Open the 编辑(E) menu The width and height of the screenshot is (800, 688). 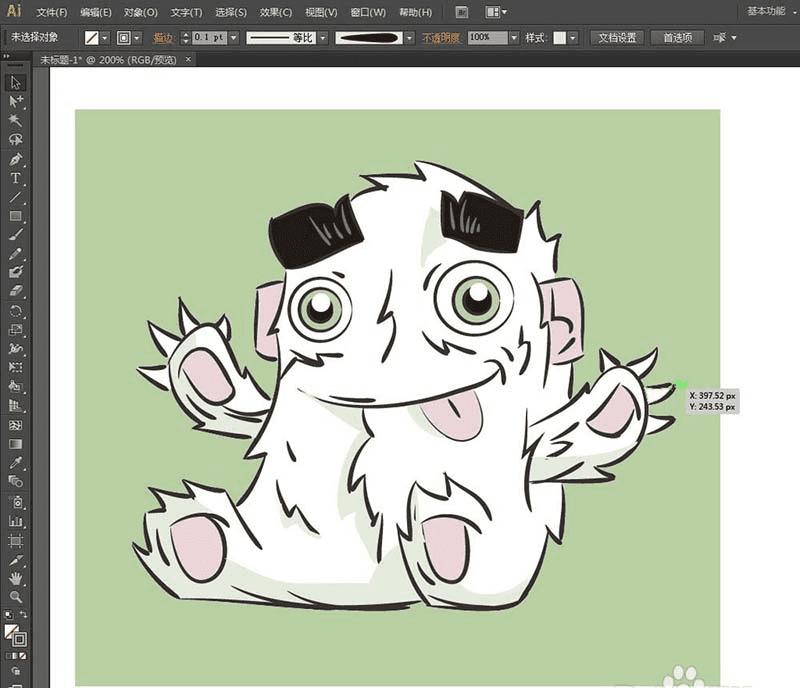click(95, 12)
